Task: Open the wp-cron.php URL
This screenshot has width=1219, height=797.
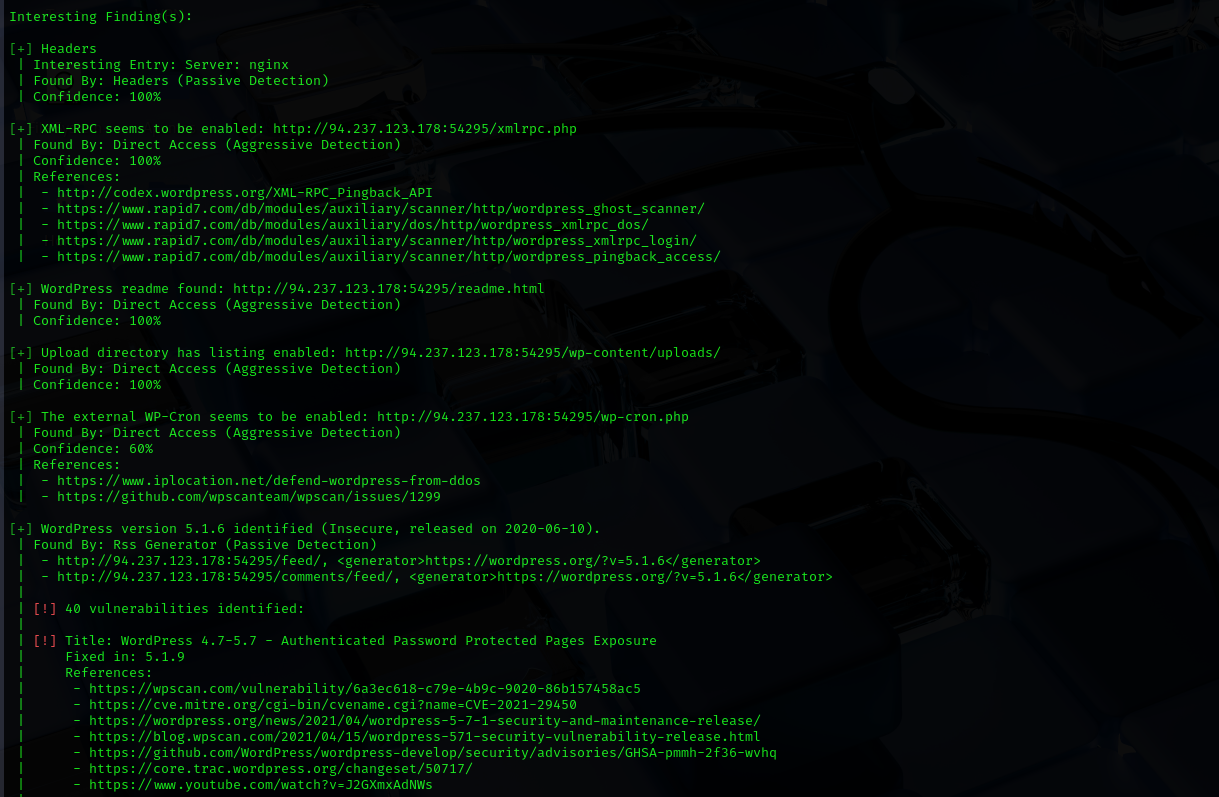Action: pos(532,417)
